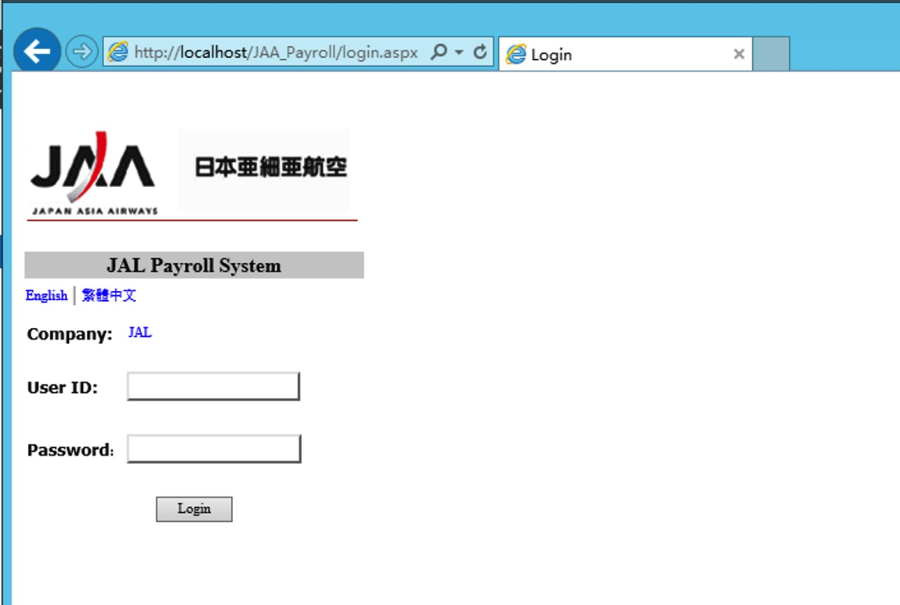Click the browser Forward arrow button
This screenshot has width=900, height=605.
pyautogui.click(x=81, y=52)
